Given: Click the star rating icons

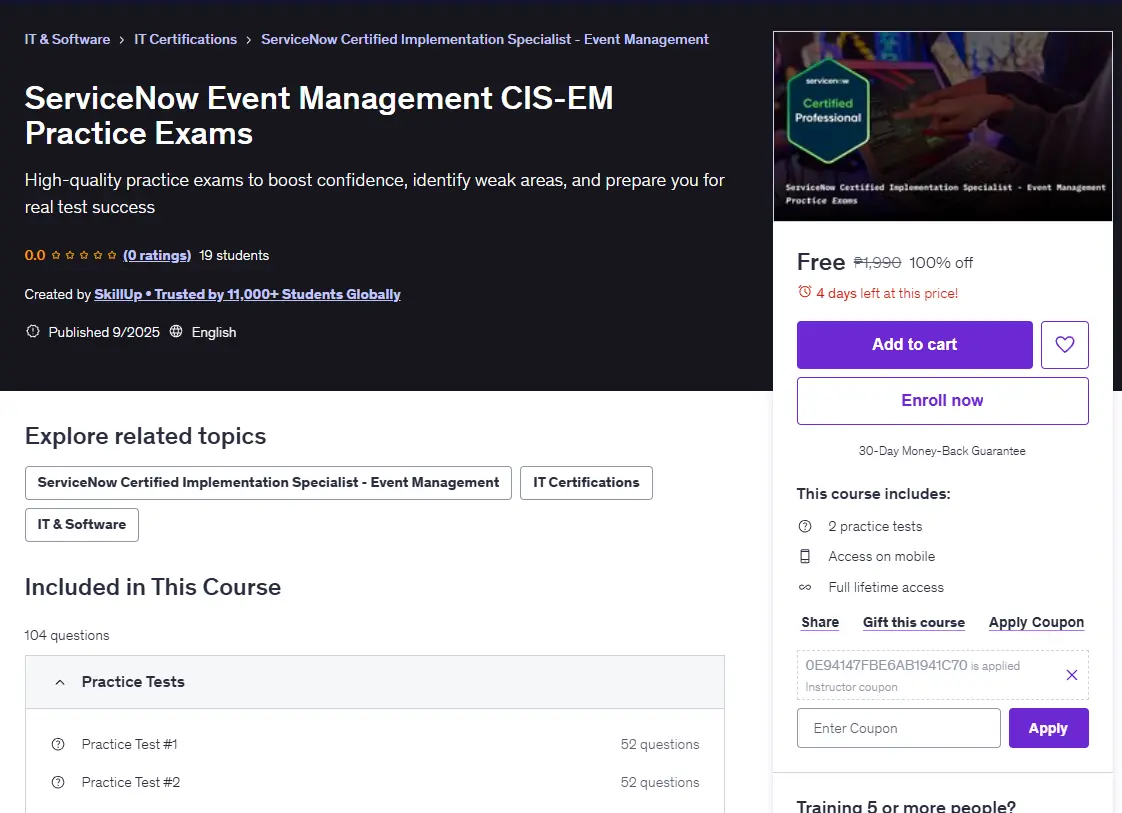Looking at the screenshot, I should (x=84, y=255).
